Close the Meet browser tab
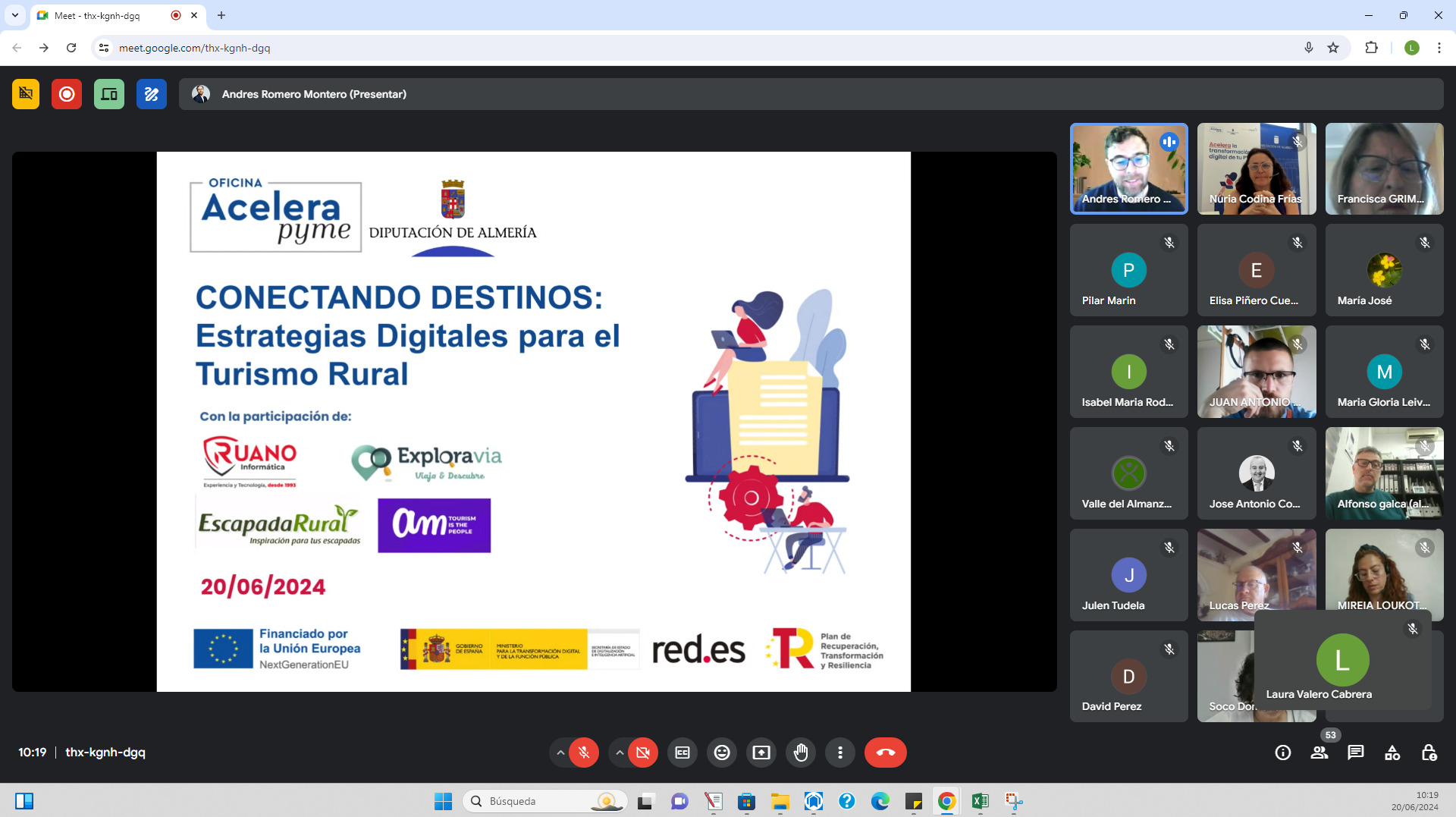 coord(194,15)
